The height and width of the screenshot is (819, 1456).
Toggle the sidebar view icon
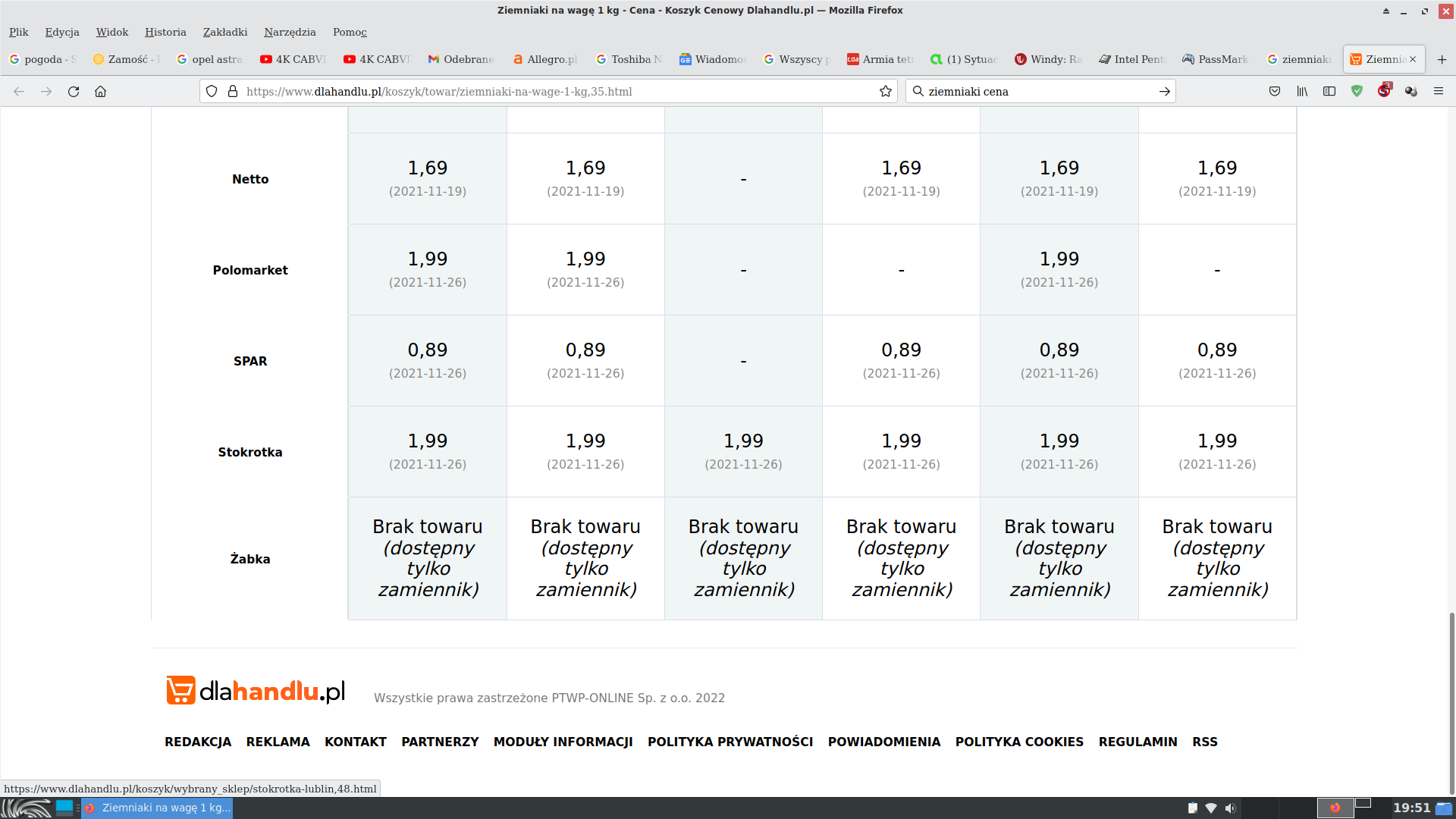[x=1329, y=91]
